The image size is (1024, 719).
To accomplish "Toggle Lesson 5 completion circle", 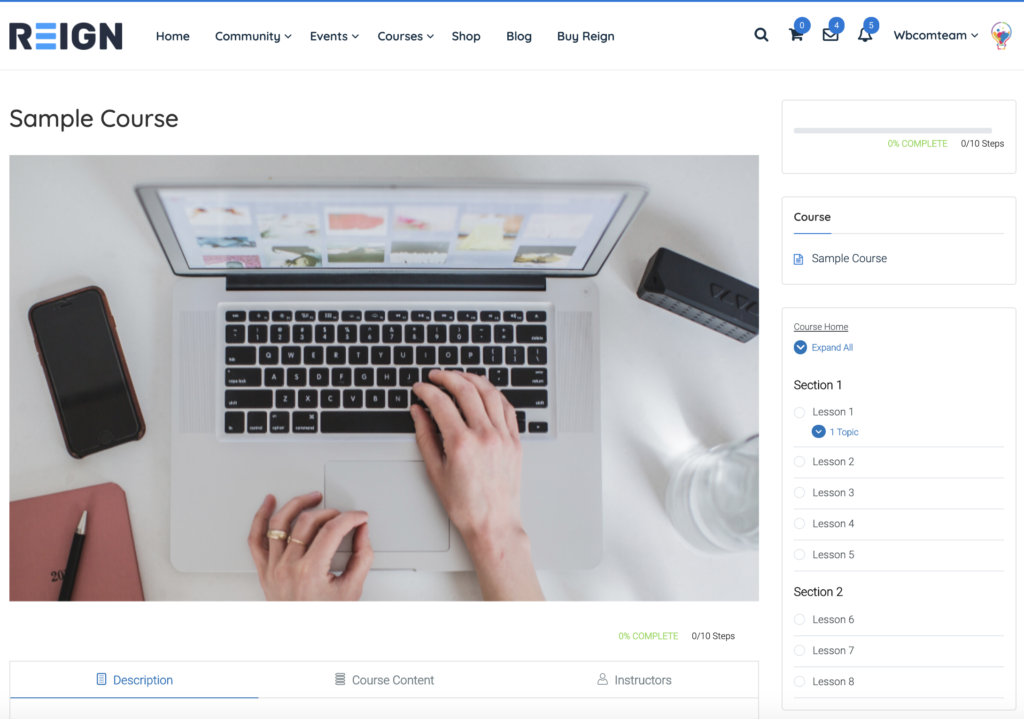I will pyautogui.click(x=799, y=554).
